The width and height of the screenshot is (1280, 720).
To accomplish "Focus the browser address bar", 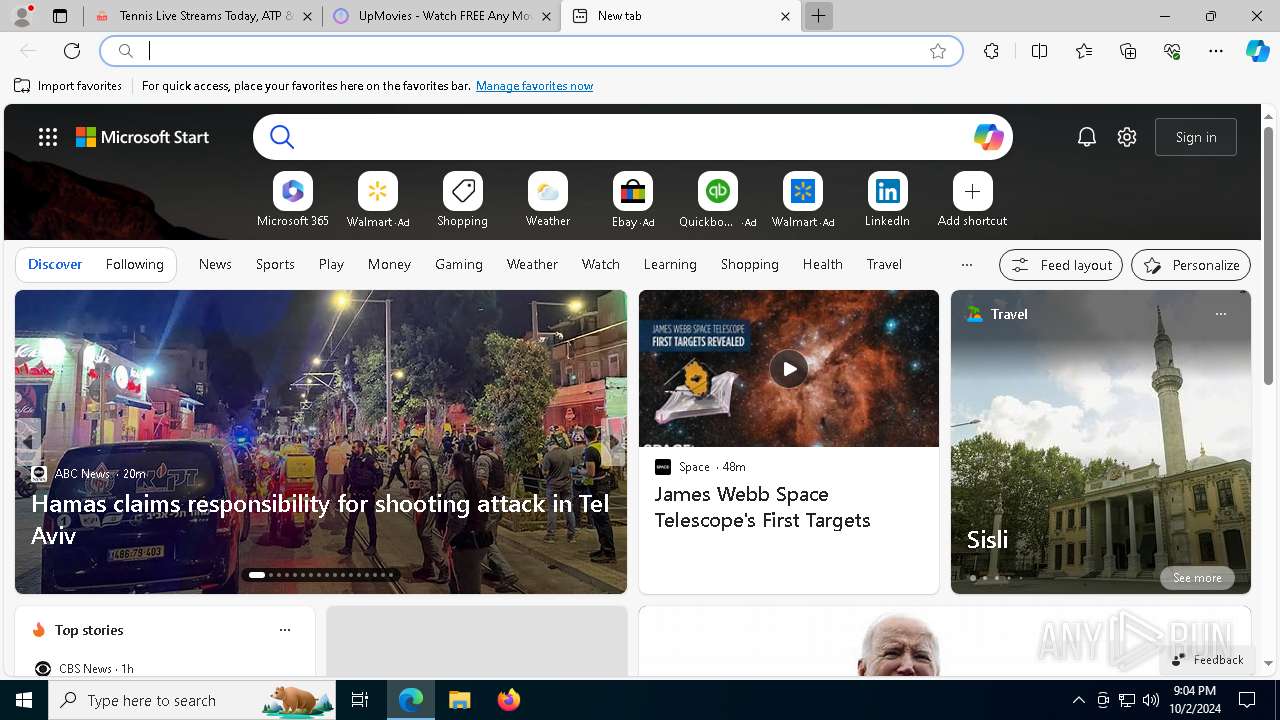I will tap(530, 51).
